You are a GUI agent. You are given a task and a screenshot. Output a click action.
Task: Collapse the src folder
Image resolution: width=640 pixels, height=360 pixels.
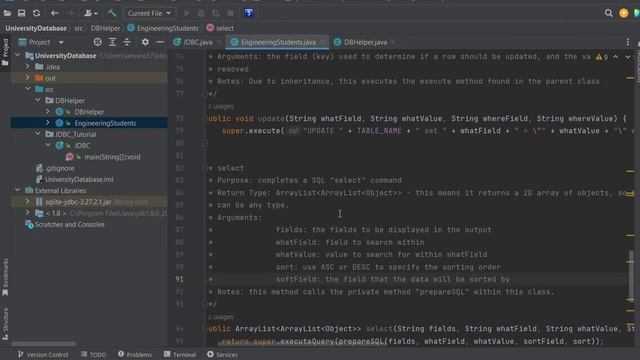click(28, 89)
